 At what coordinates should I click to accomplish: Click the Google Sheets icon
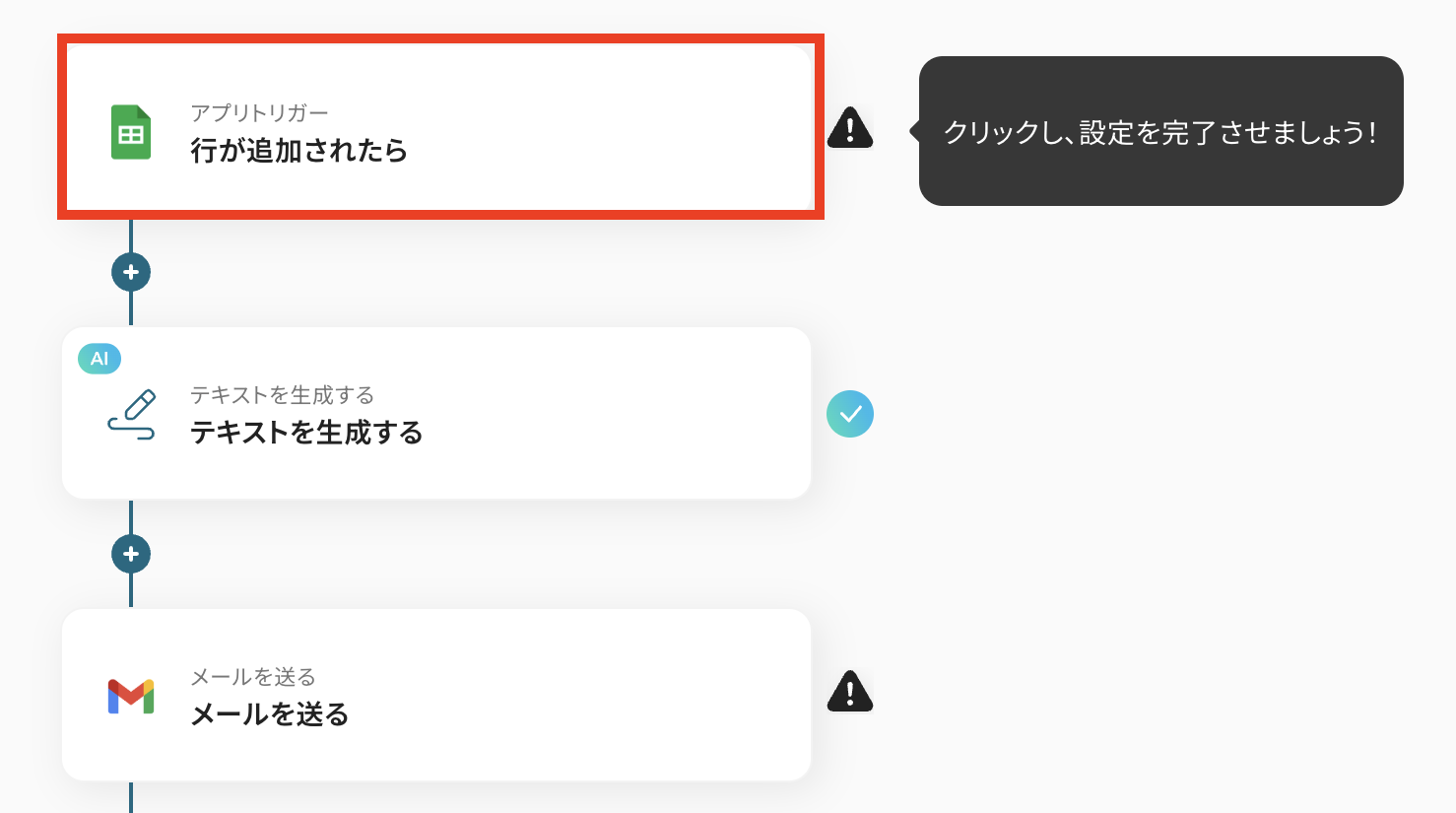coord(131,132)
